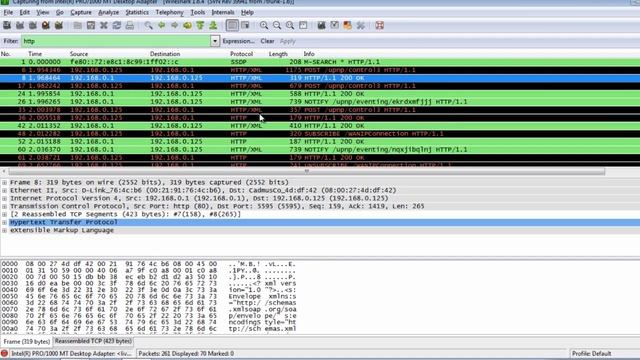Screen dimensions: 640x360
Task: Print packets toolbar icon
Action: tap(130, 25)
